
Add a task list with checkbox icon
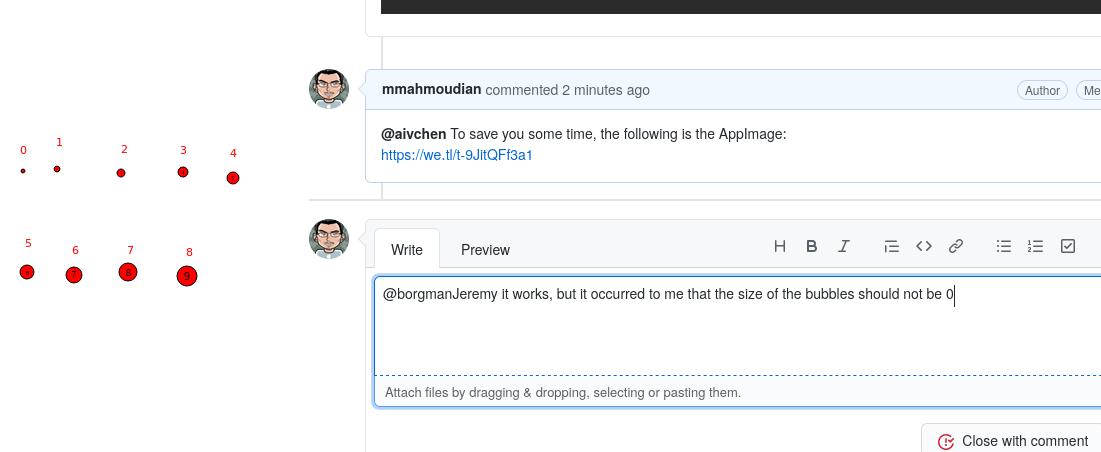coord(1067,246)
